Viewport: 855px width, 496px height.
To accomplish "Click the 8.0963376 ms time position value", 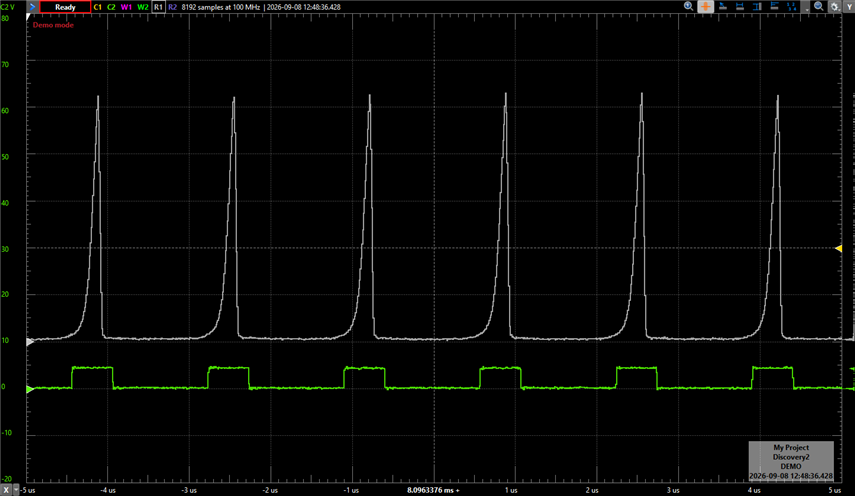I will [433, 491].
